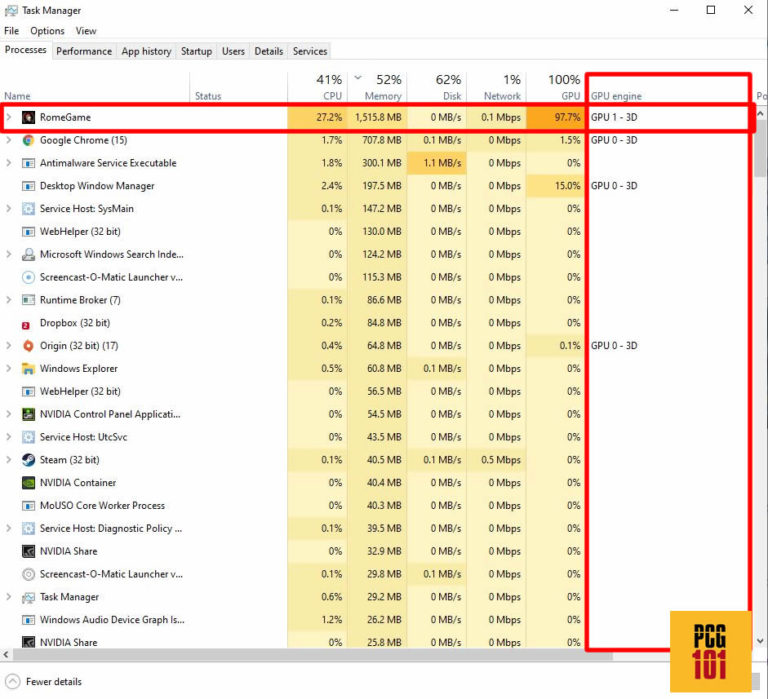Click the horizontal scrollbar left arrow
The image size is (768, 699).
(6, 655)
